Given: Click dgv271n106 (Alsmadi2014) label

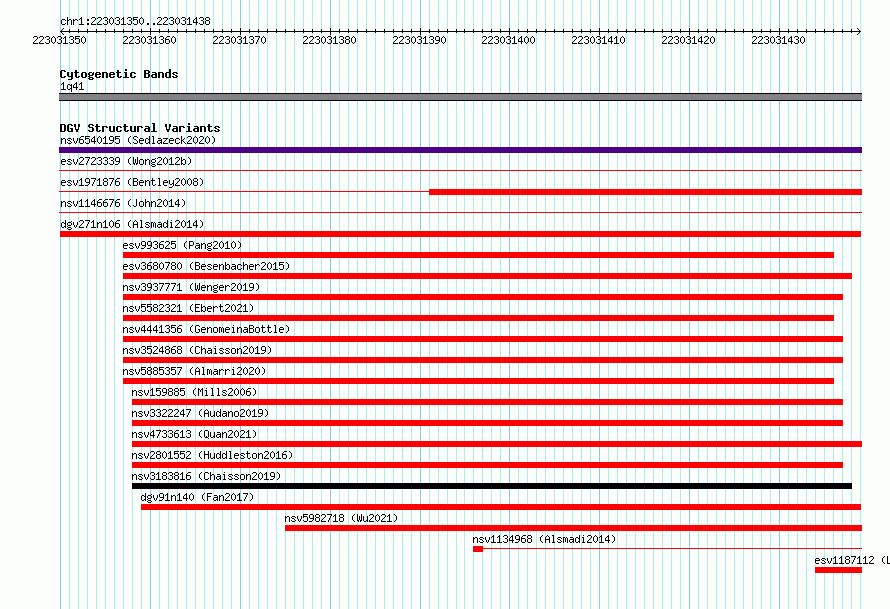Looking at the screenshot, I should pos(132,224).
